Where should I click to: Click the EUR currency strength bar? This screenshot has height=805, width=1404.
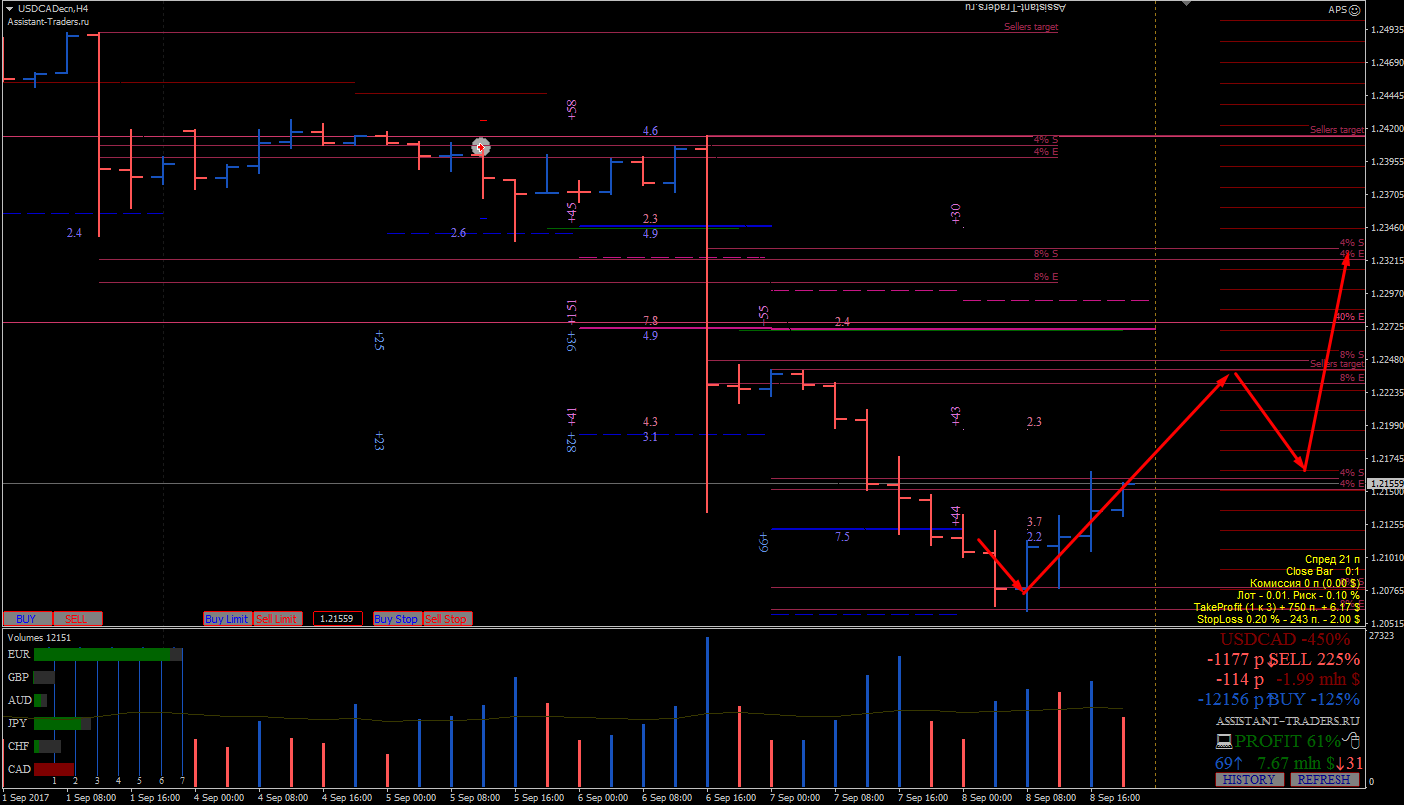[108, 654]
